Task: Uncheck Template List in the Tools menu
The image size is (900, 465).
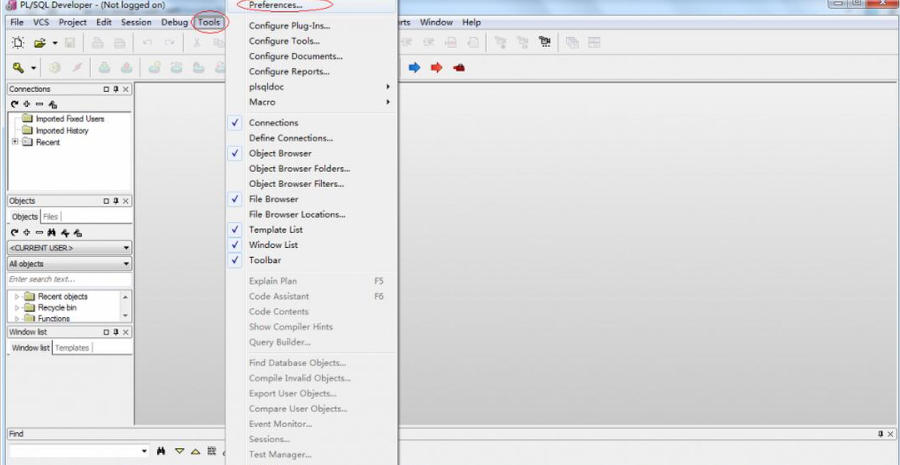Action: point(235,230)
